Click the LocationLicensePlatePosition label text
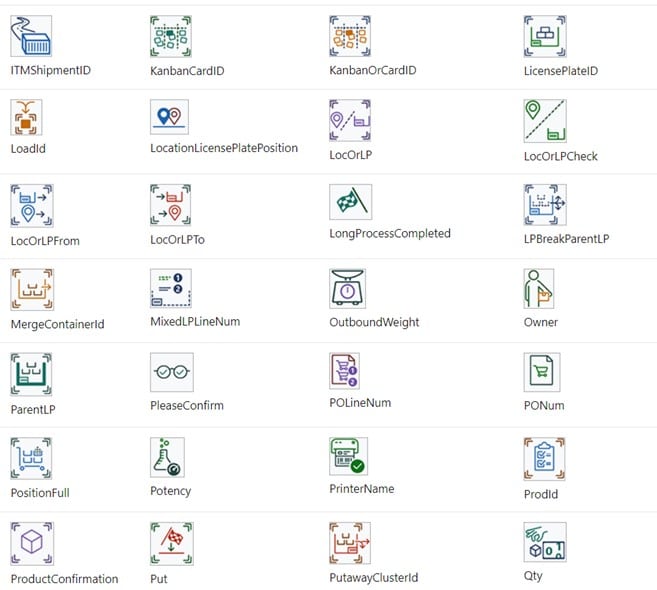The width and height of the screenshot is (657, 590). pyautogui.click(x=224, y=148)
